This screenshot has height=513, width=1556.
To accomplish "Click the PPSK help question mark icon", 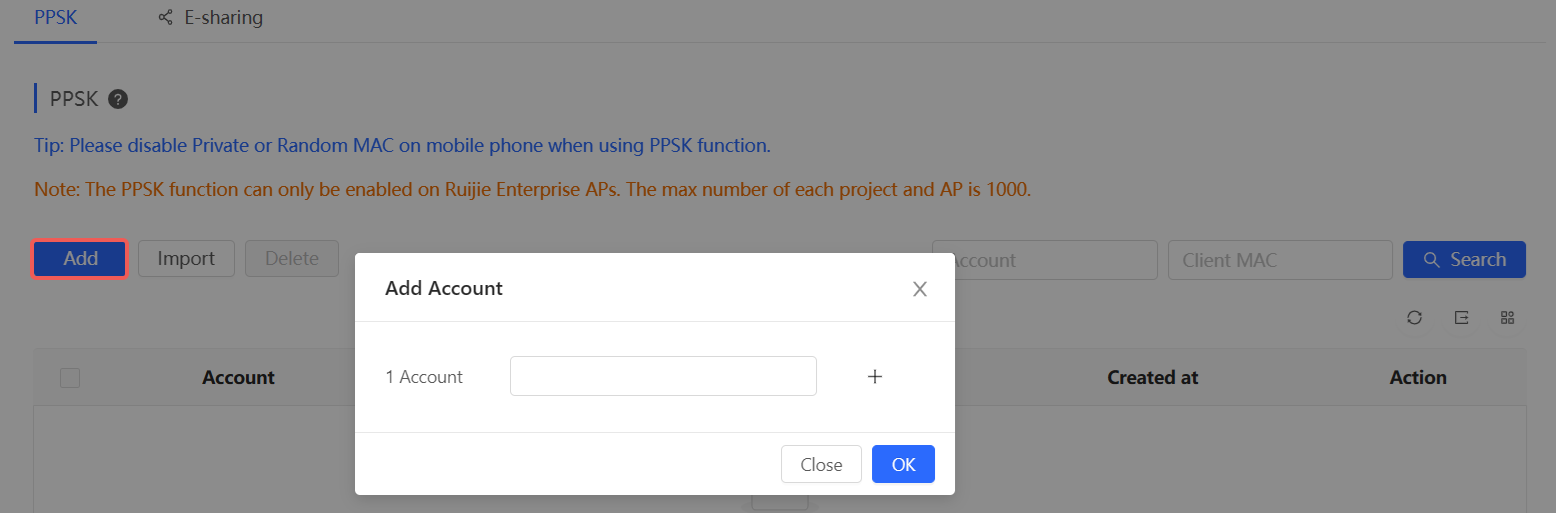I will (x=118, y=99).
